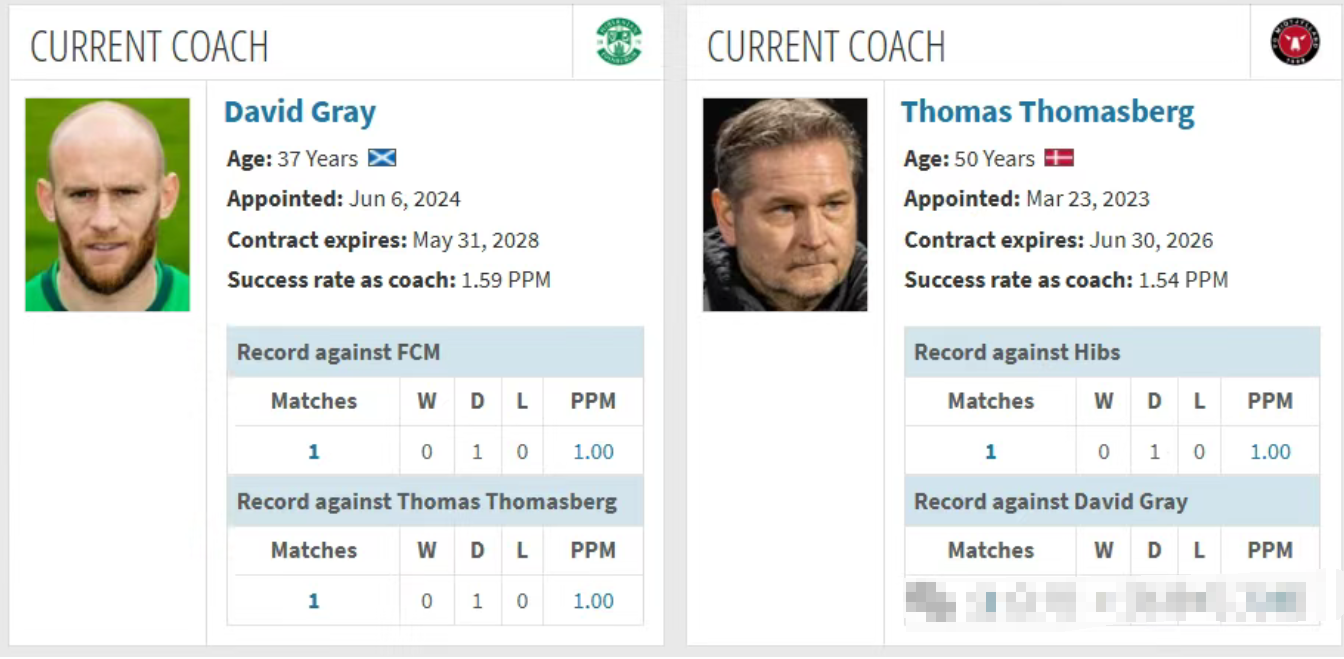Open David Gray's coach profile link
This screenshot has height=659, width=1344.
pyautogui.click(x=299, y=112)
